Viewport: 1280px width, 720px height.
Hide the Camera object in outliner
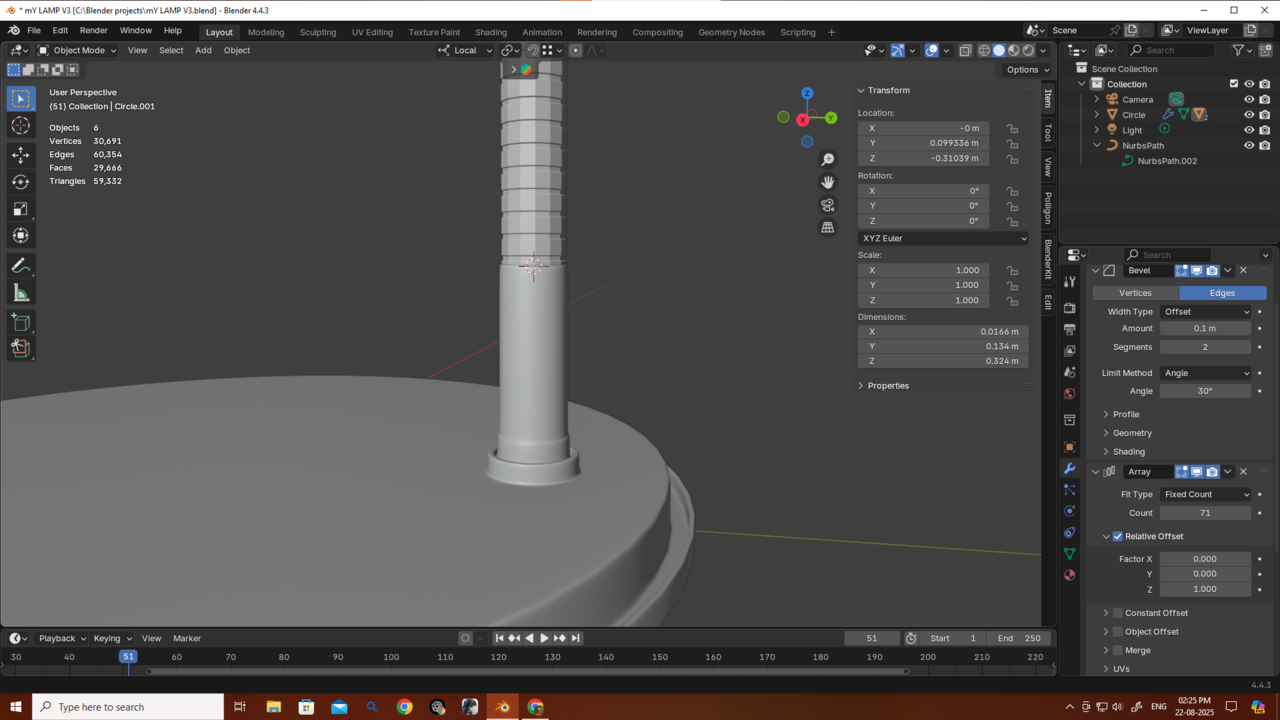tap(1248, 100)
